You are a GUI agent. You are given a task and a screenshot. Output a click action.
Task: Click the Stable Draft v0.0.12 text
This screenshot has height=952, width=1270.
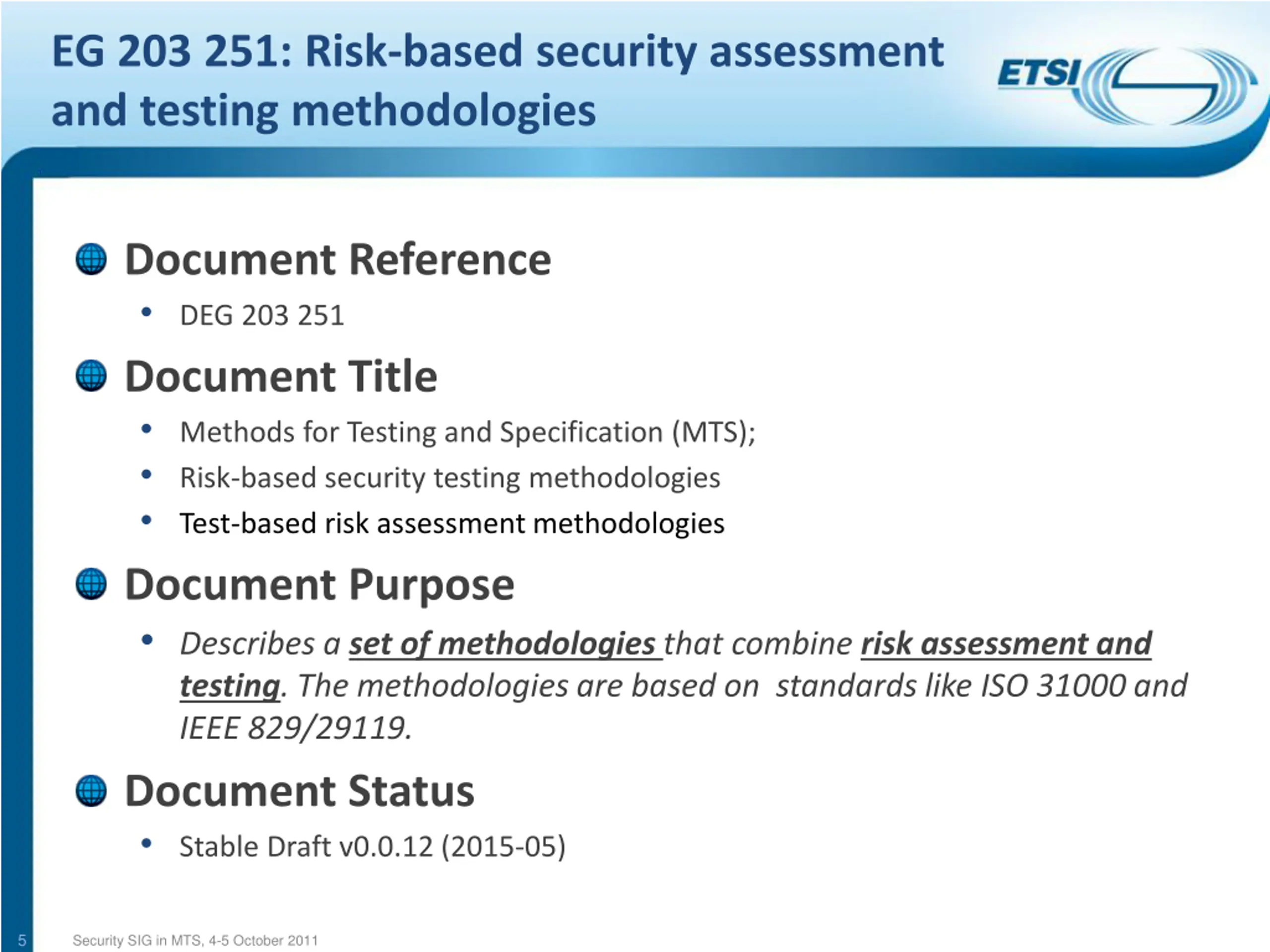tap(373, 847)
